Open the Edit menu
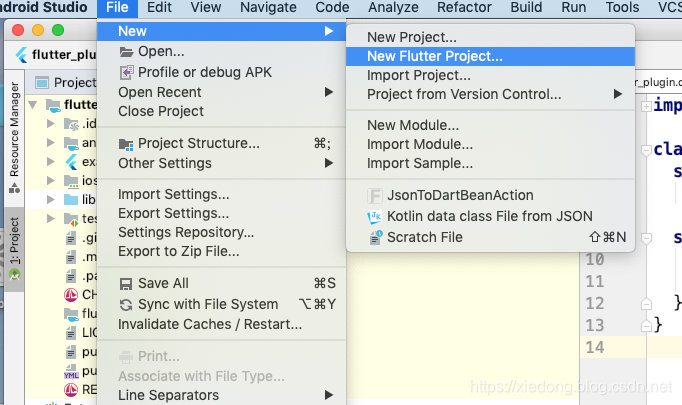This screenshot has width=682, height=405. (x=159, y=7)
